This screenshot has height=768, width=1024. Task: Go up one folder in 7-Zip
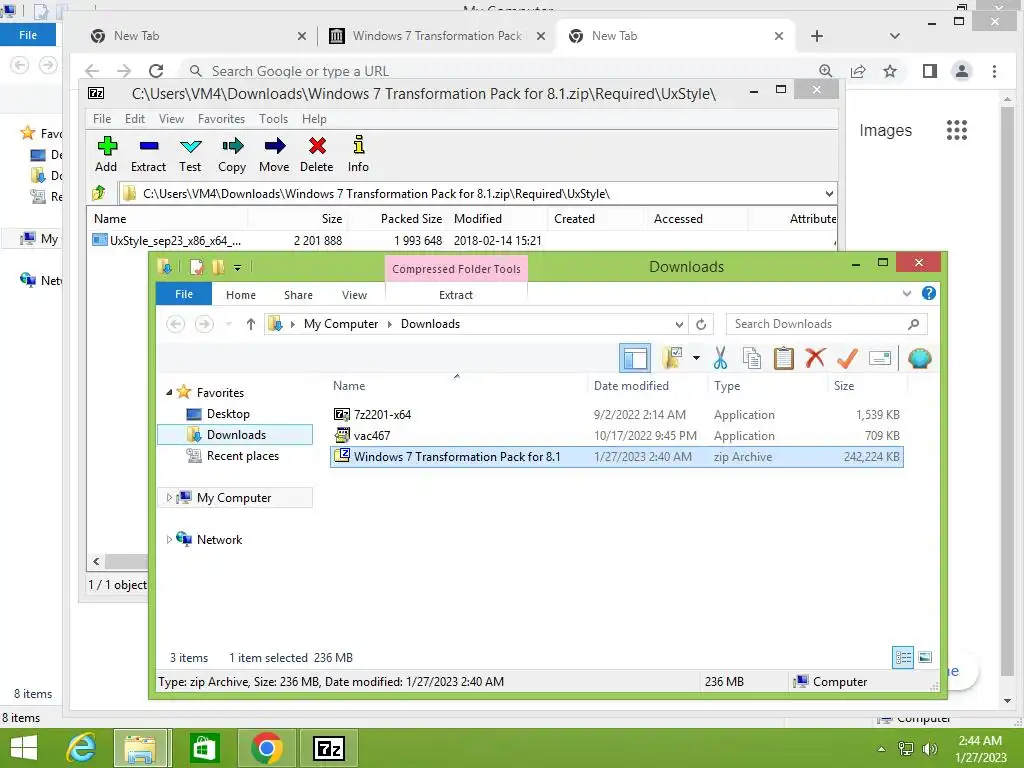click(x=99, y=193)
